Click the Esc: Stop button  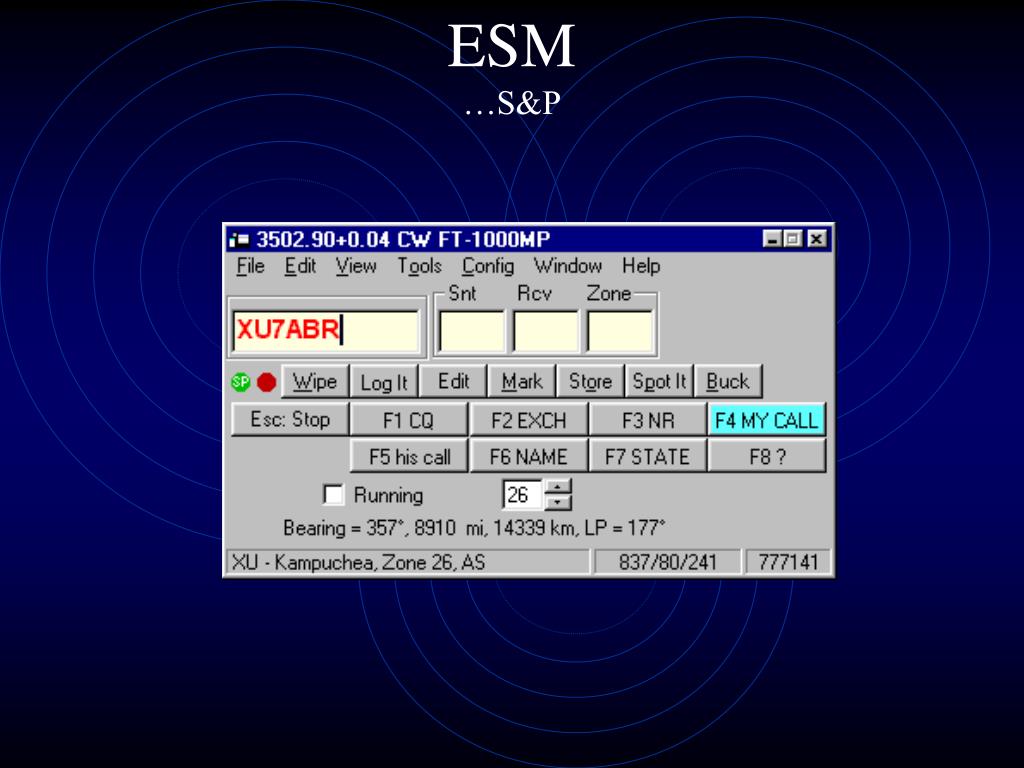click(x=290, y=419)
